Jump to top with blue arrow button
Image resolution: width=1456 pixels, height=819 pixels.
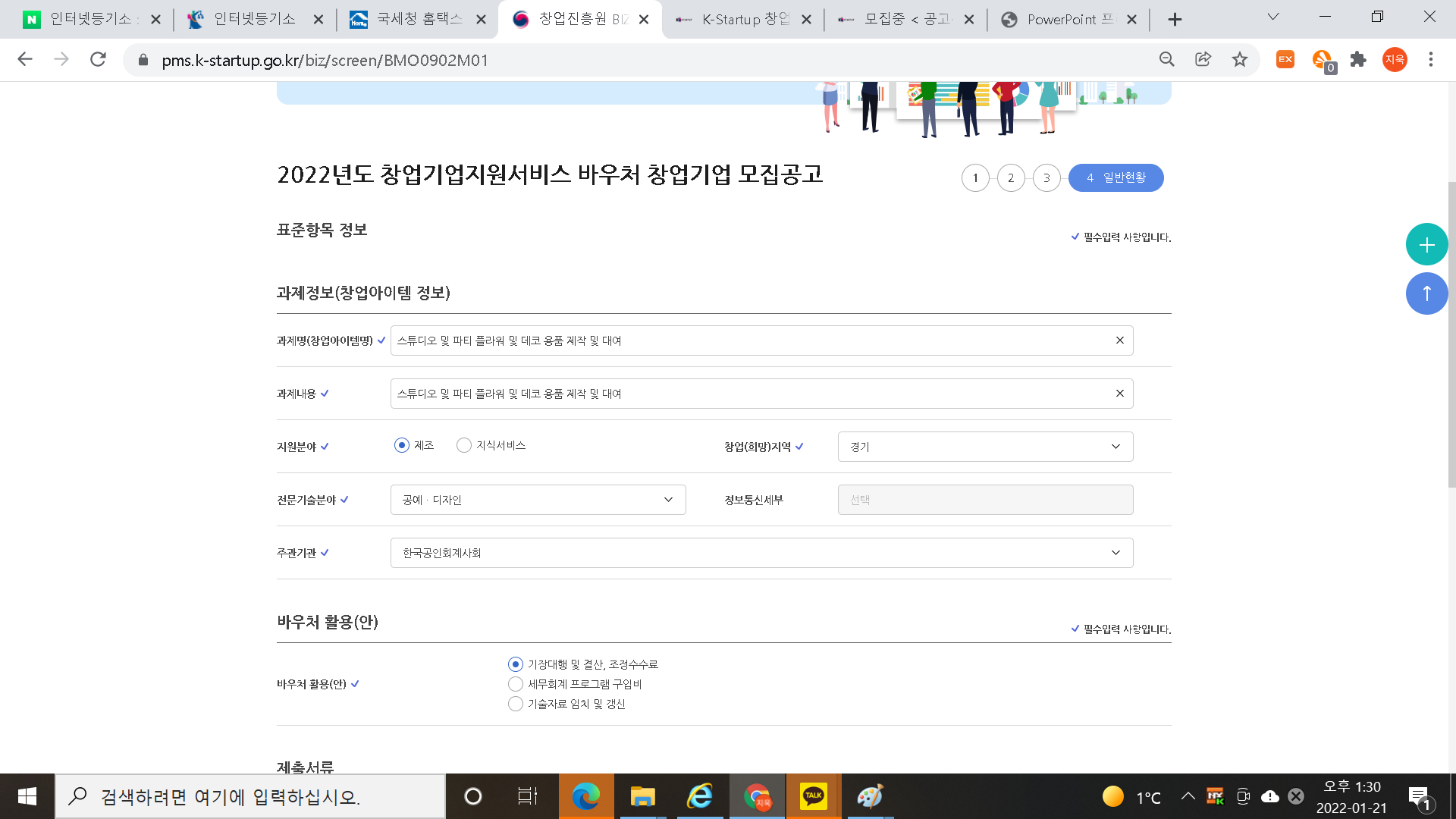coord(1426,293)
